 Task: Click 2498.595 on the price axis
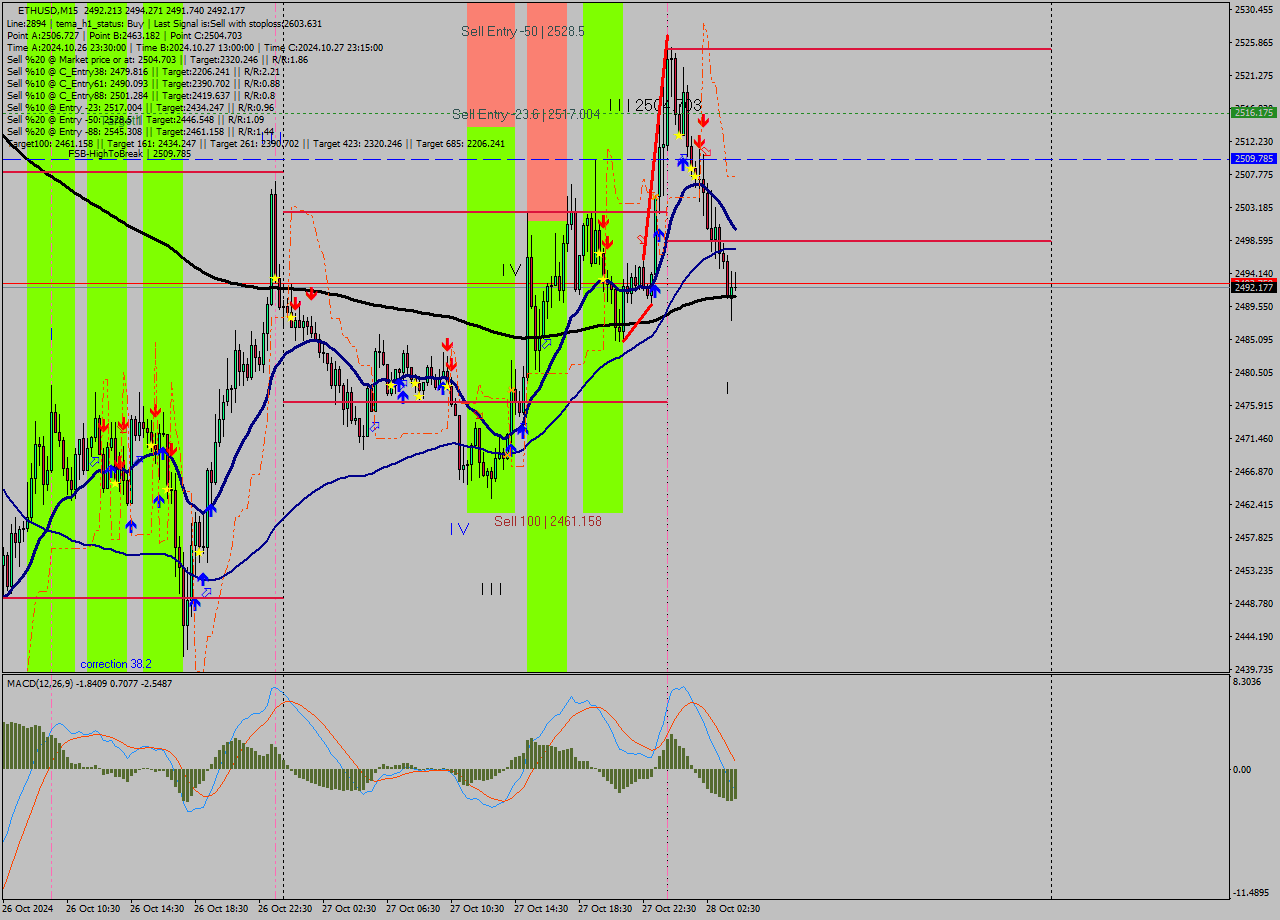pyautogui.click(x=1254, y=240)
